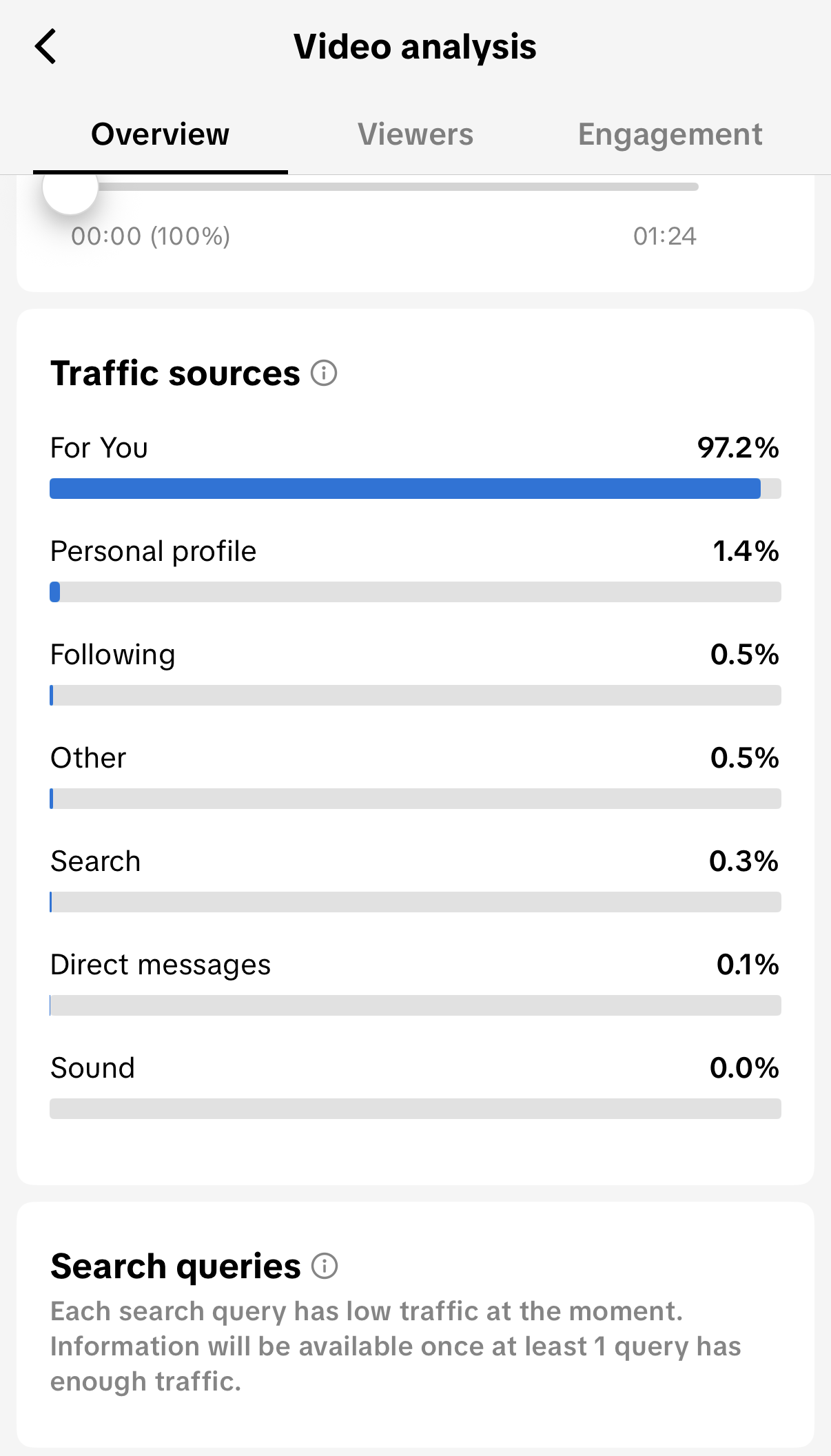831x1456 pixels.
Task: Click the Search traffic source label
Action: [x=96, y=861]
